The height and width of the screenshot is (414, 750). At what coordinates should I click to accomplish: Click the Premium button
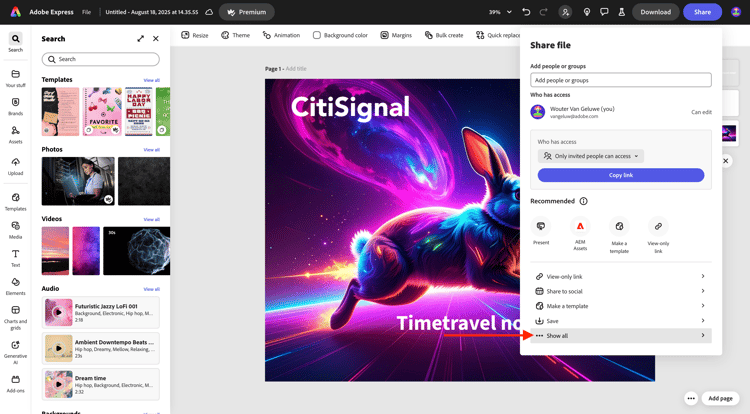tap(247, 12)
